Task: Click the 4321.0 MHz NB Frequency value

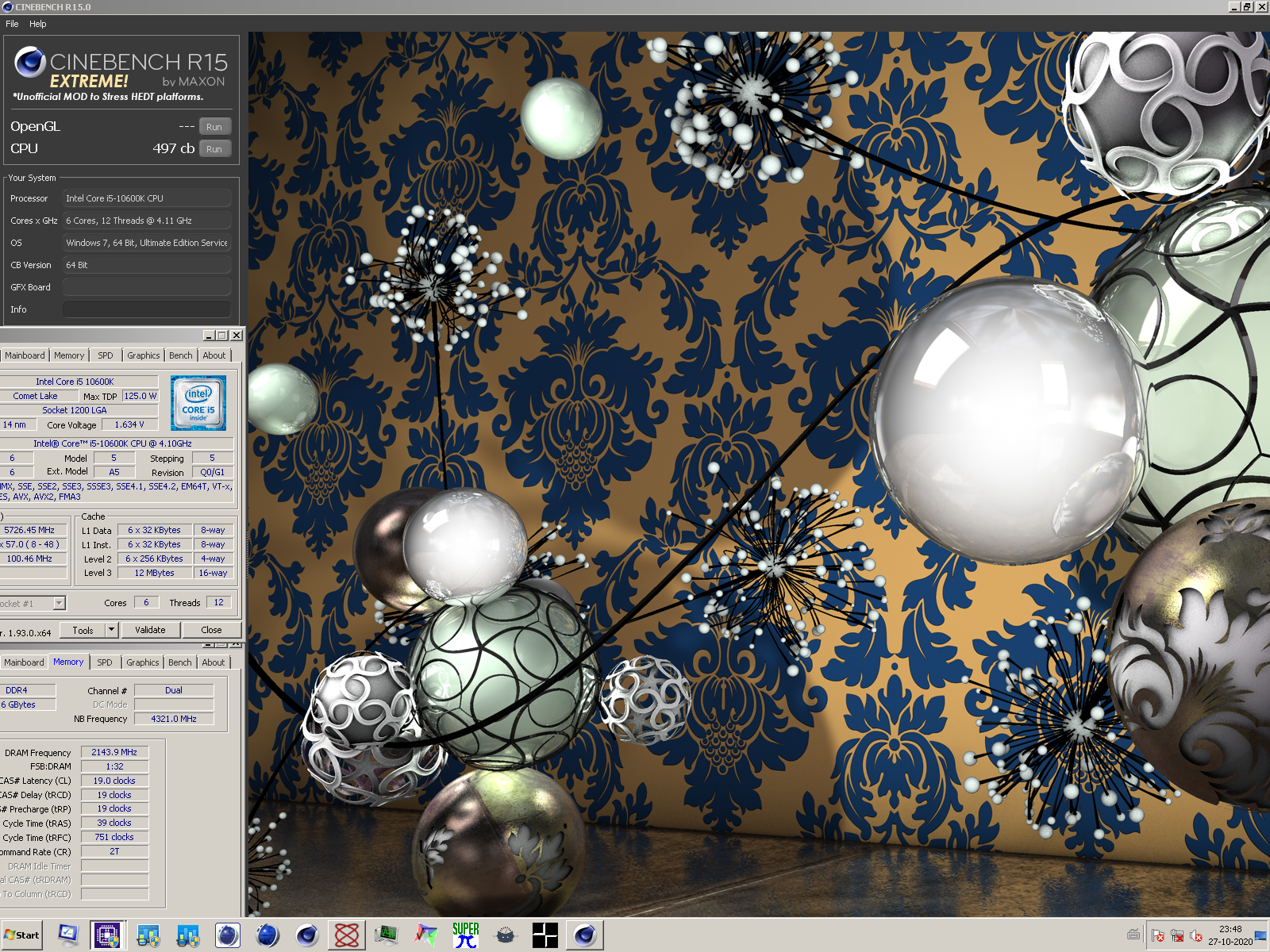Action: (x=174, y=719)
